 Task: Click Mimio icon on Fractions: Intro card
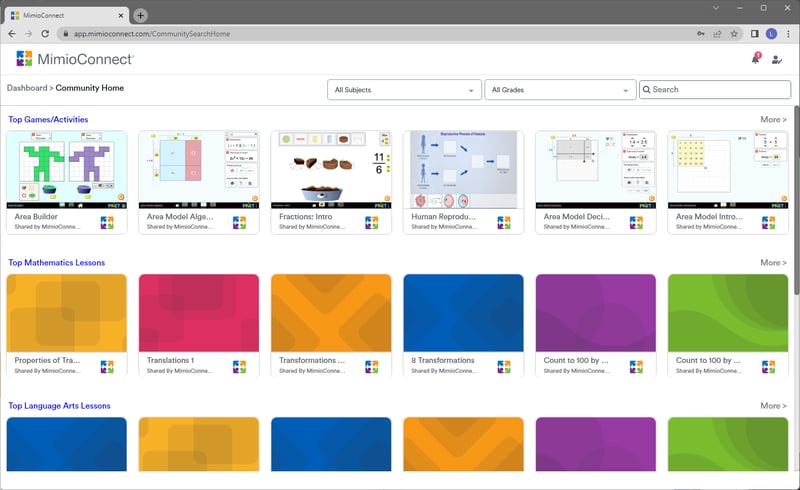(371, 223)
